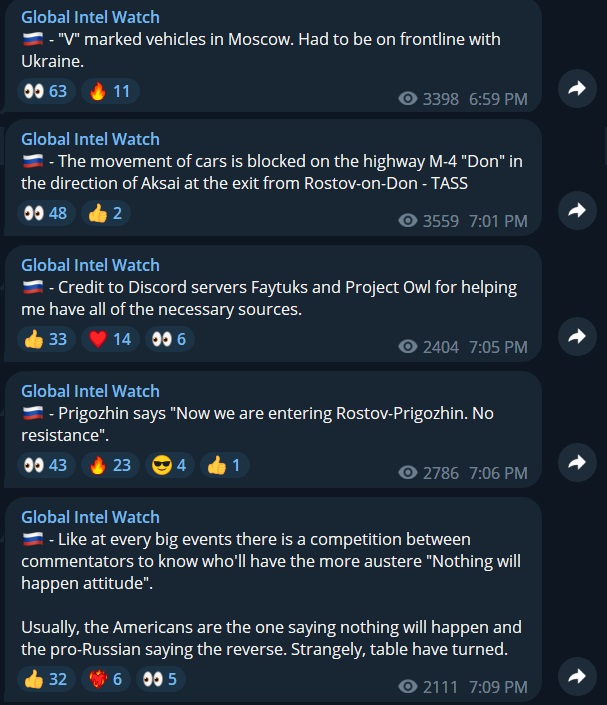607x705 pixels.
Task: Toggle fire reaction showing 23
Action: (110, 465)
